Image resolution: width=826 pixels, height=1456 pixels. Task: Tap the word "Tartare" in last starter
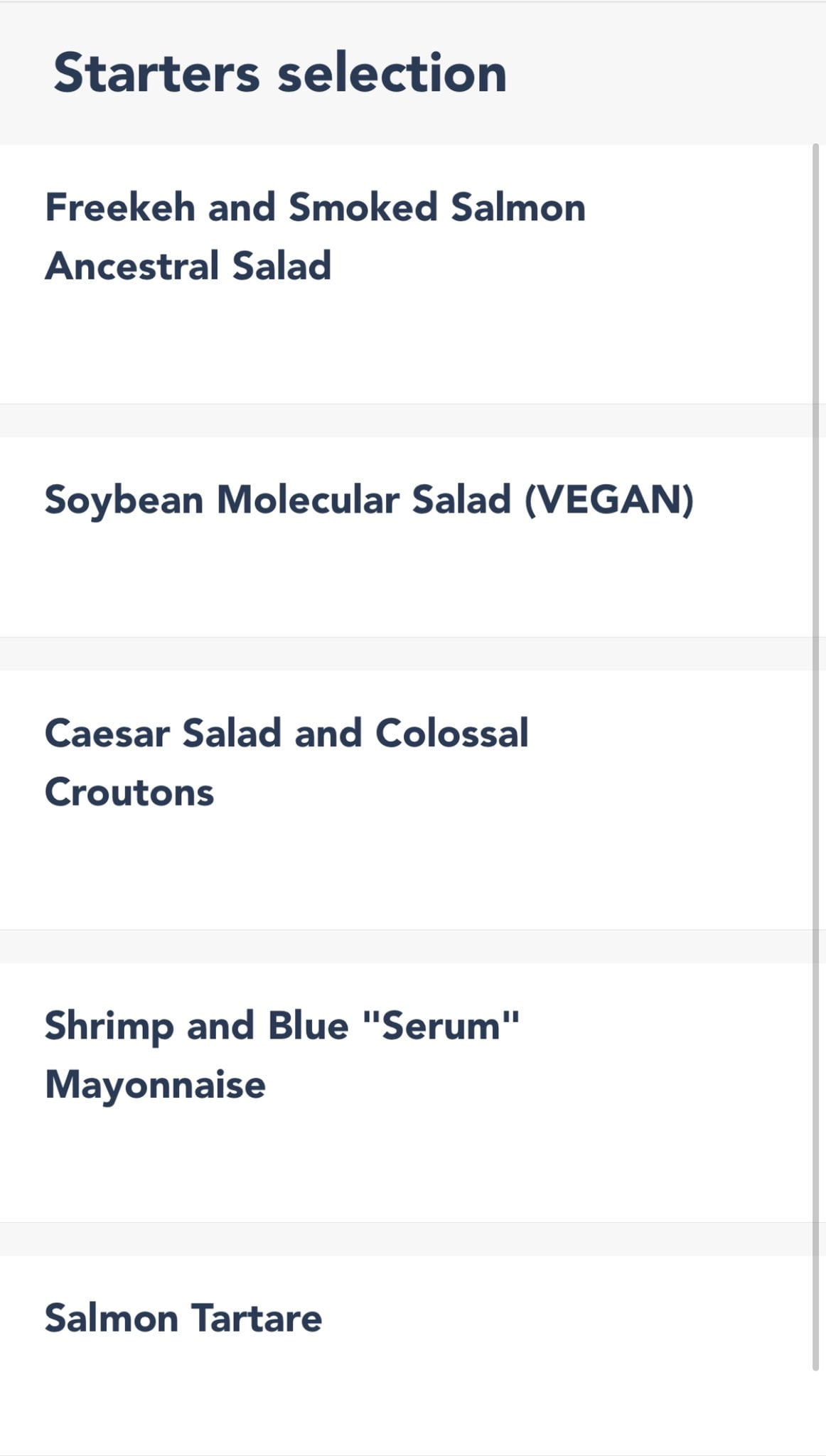pos(257,1318)
